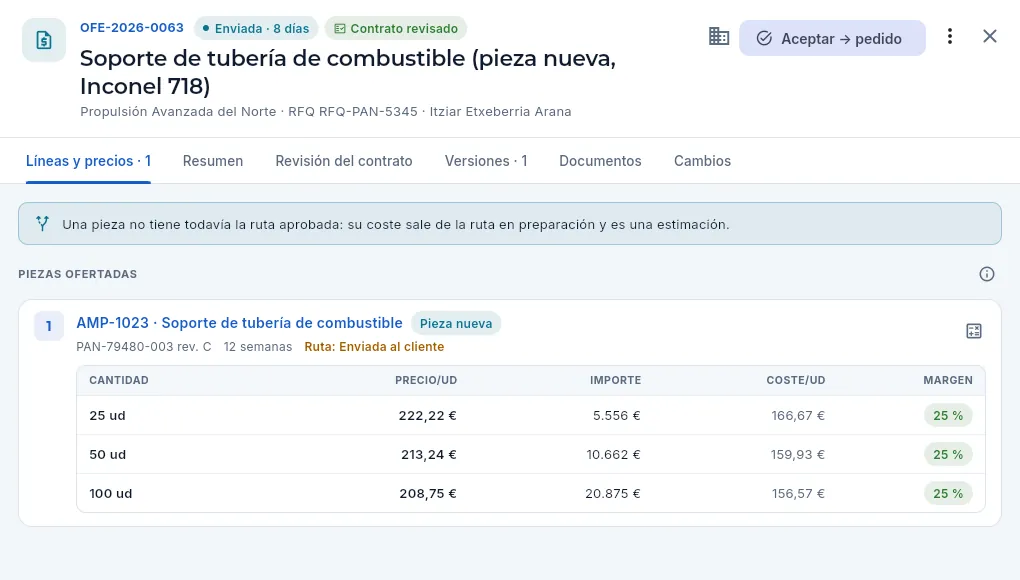Viewport: 1020px width, 580px height.
Task: Switch to the Resumen tab
Action: (x=213, y=161)
